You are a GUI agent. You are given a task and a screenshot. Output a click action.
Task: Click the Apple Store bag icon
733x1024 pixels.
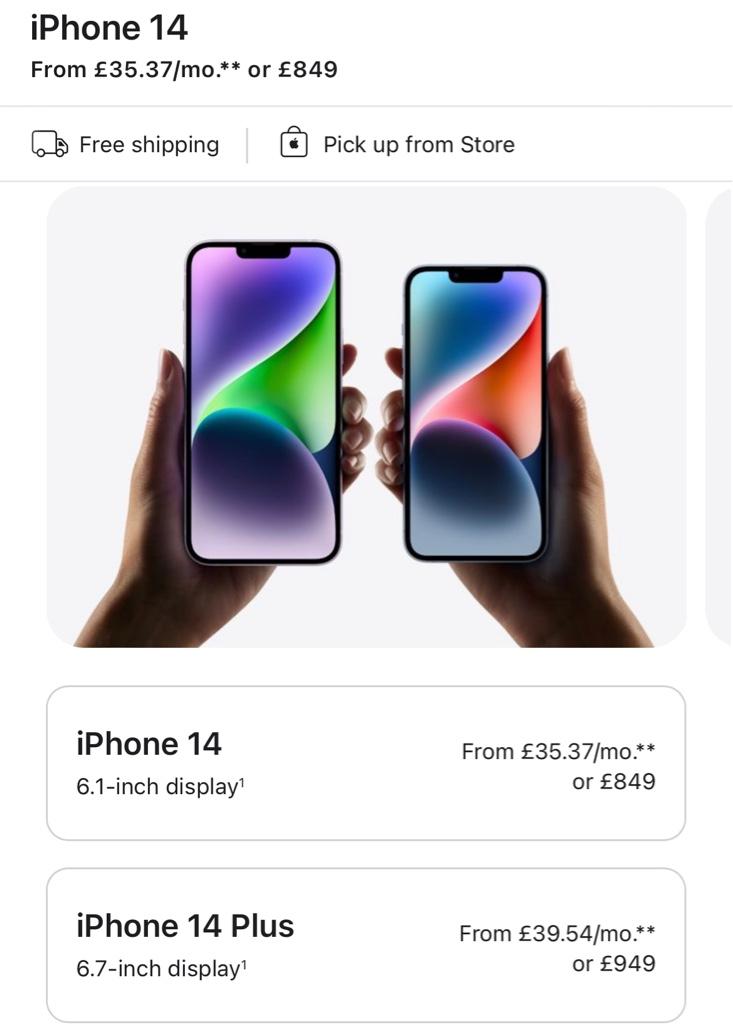(x=294, y=142)
